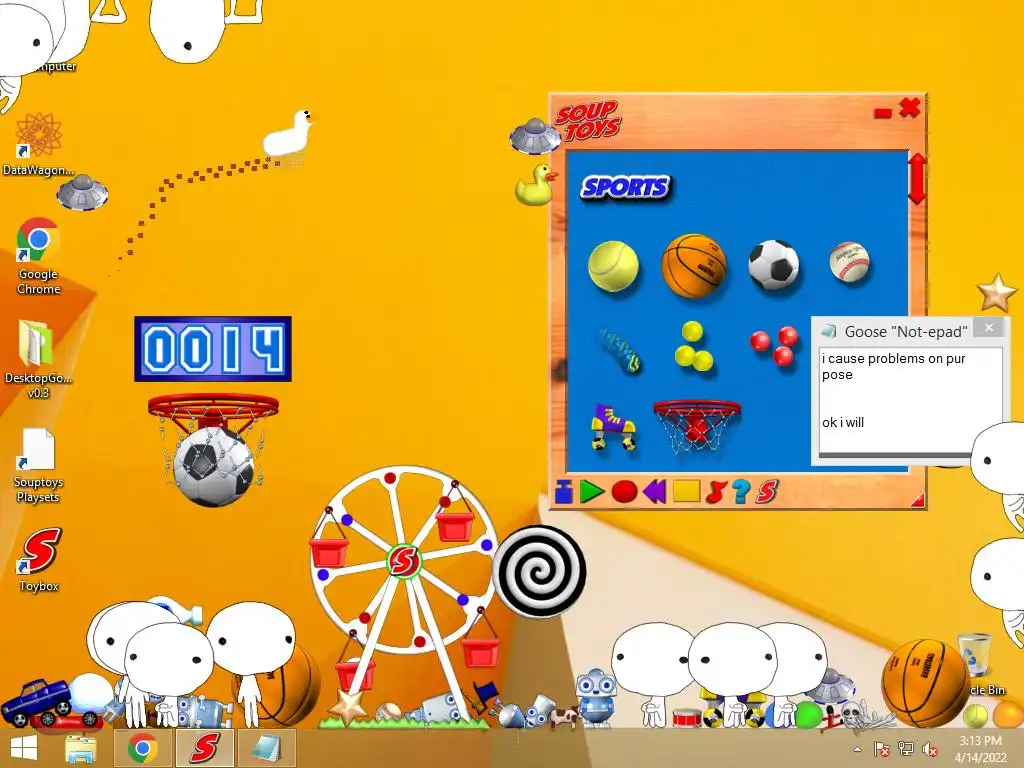This screenshot has height=768, width=1024.
Task: Pick the tennis ball in Sports toybox
Action: [613, 266]
